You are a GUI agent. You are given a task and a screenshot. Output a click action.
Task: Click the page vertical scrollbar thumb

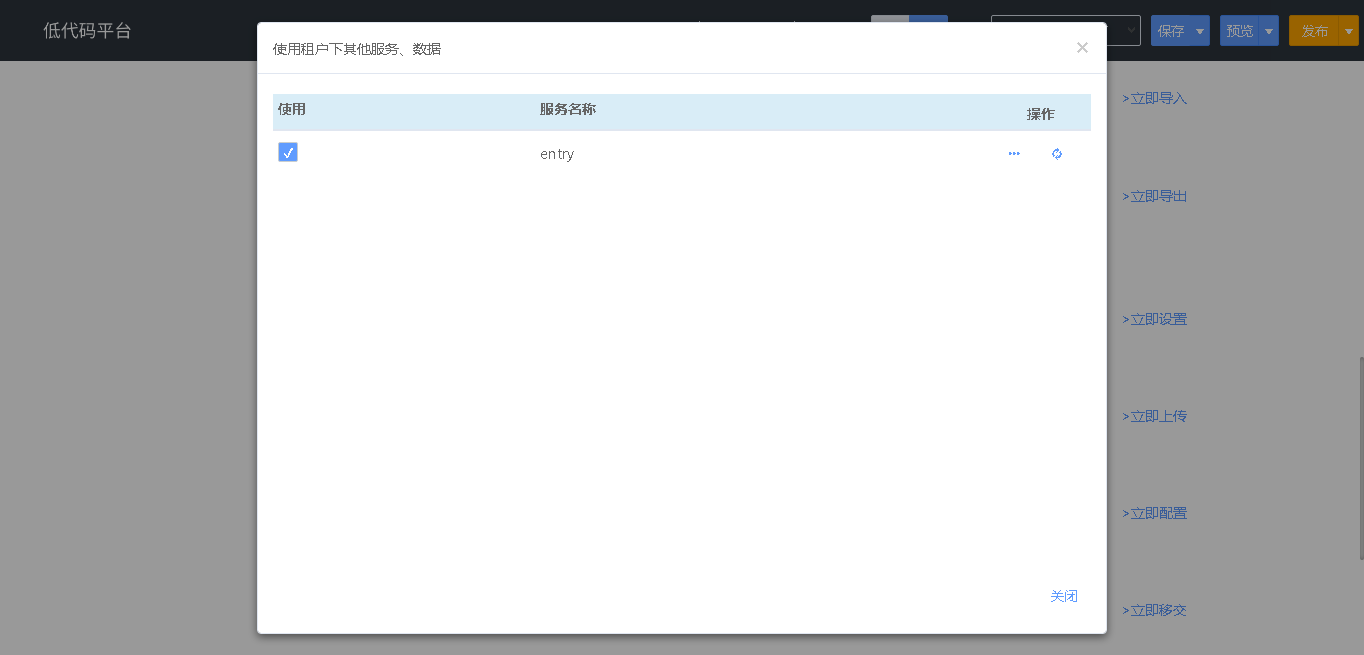[x=1361, y=458]
